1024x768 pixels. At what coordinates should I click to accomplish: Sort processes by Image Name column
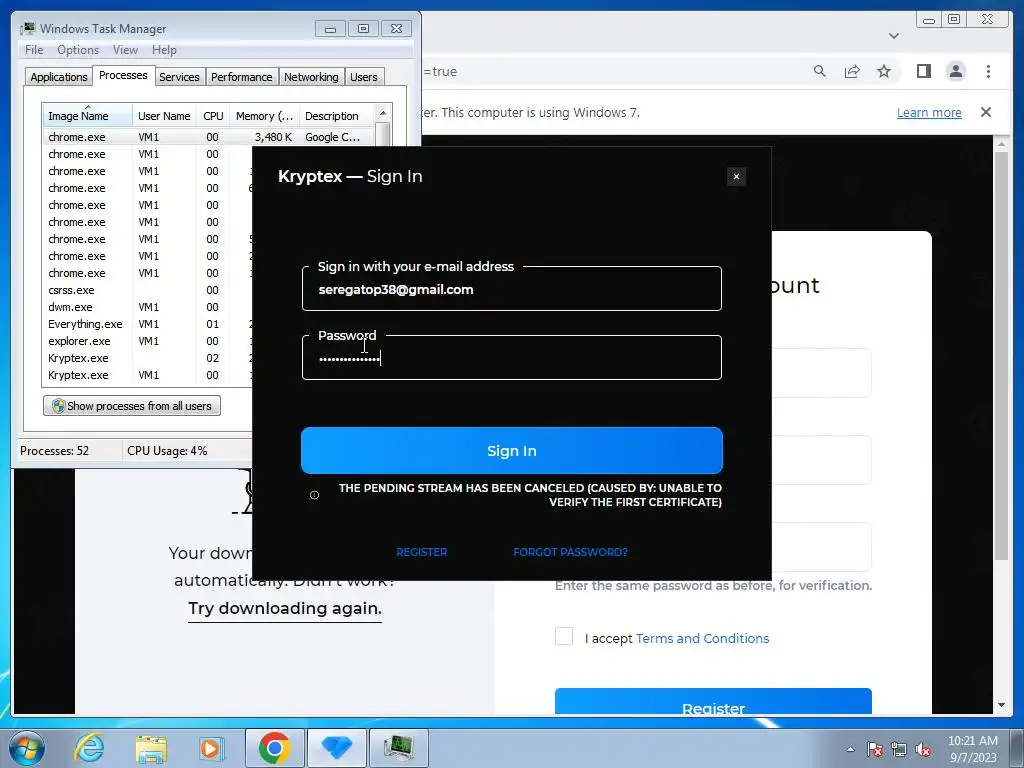click(88, 116)
